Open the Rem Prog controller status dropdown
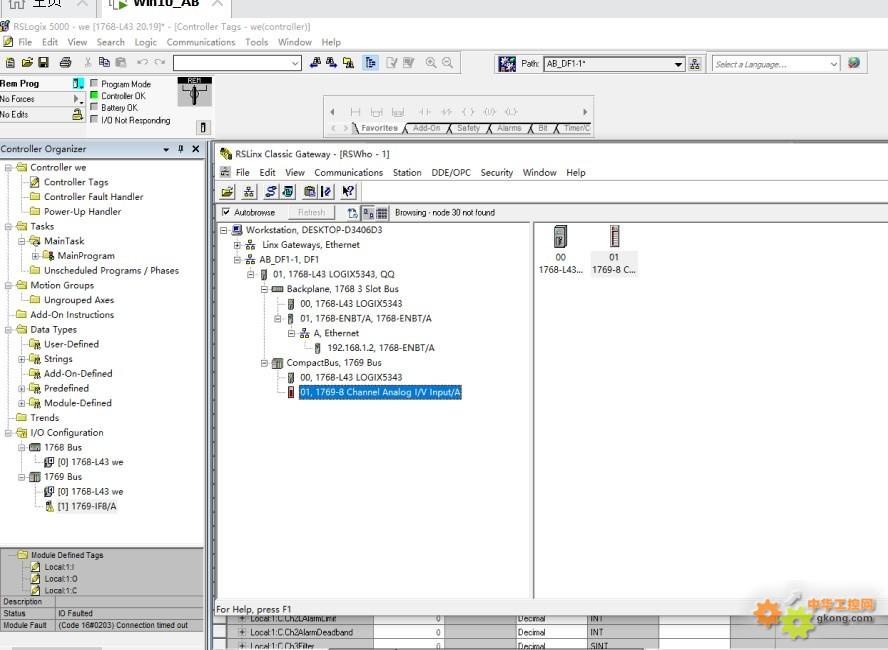Image resolution: width=888 pixels, height=650 pixels. tap(78, 83)
